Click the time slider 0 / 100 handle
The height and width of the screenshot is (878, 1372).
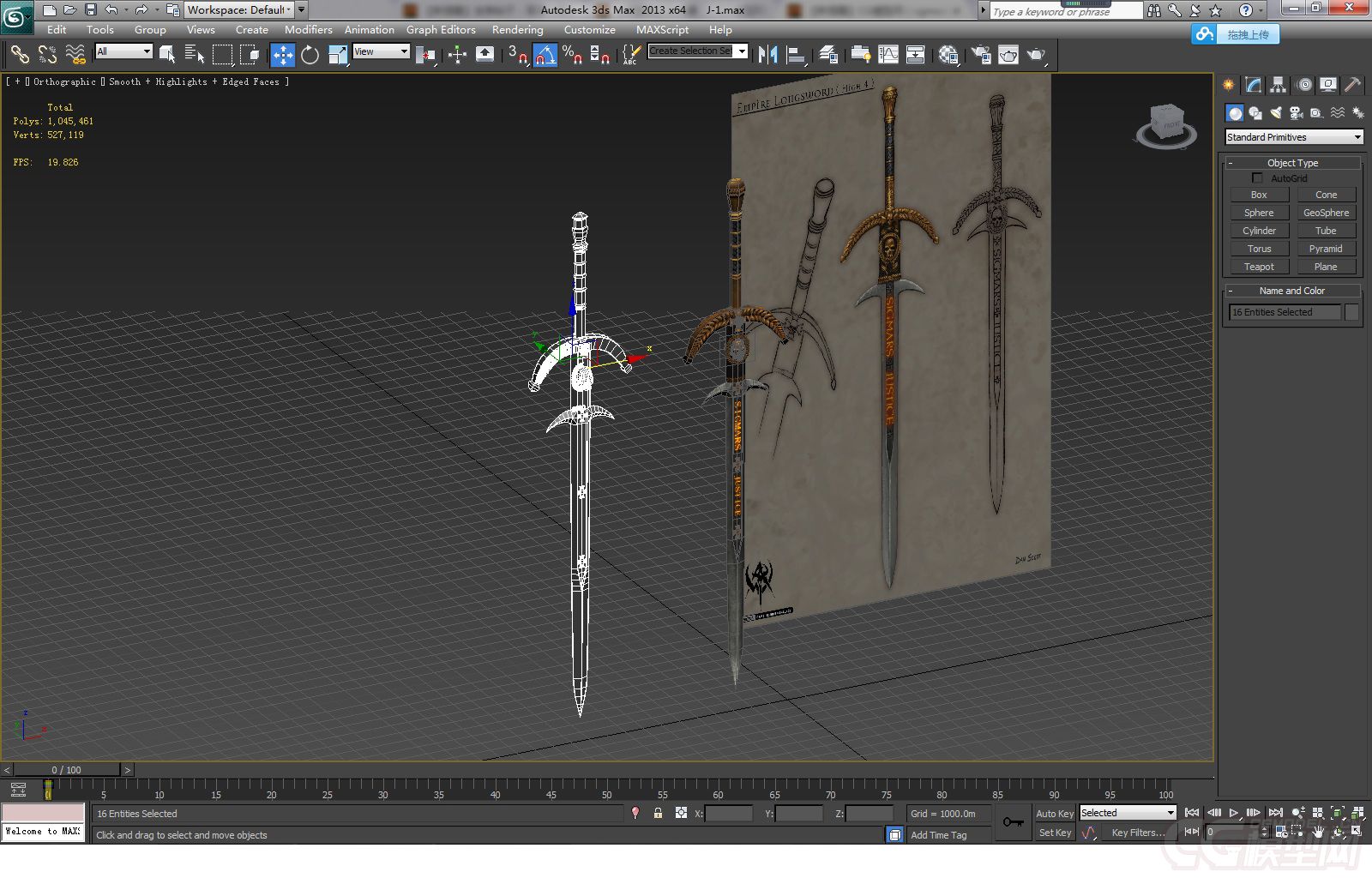67,770
